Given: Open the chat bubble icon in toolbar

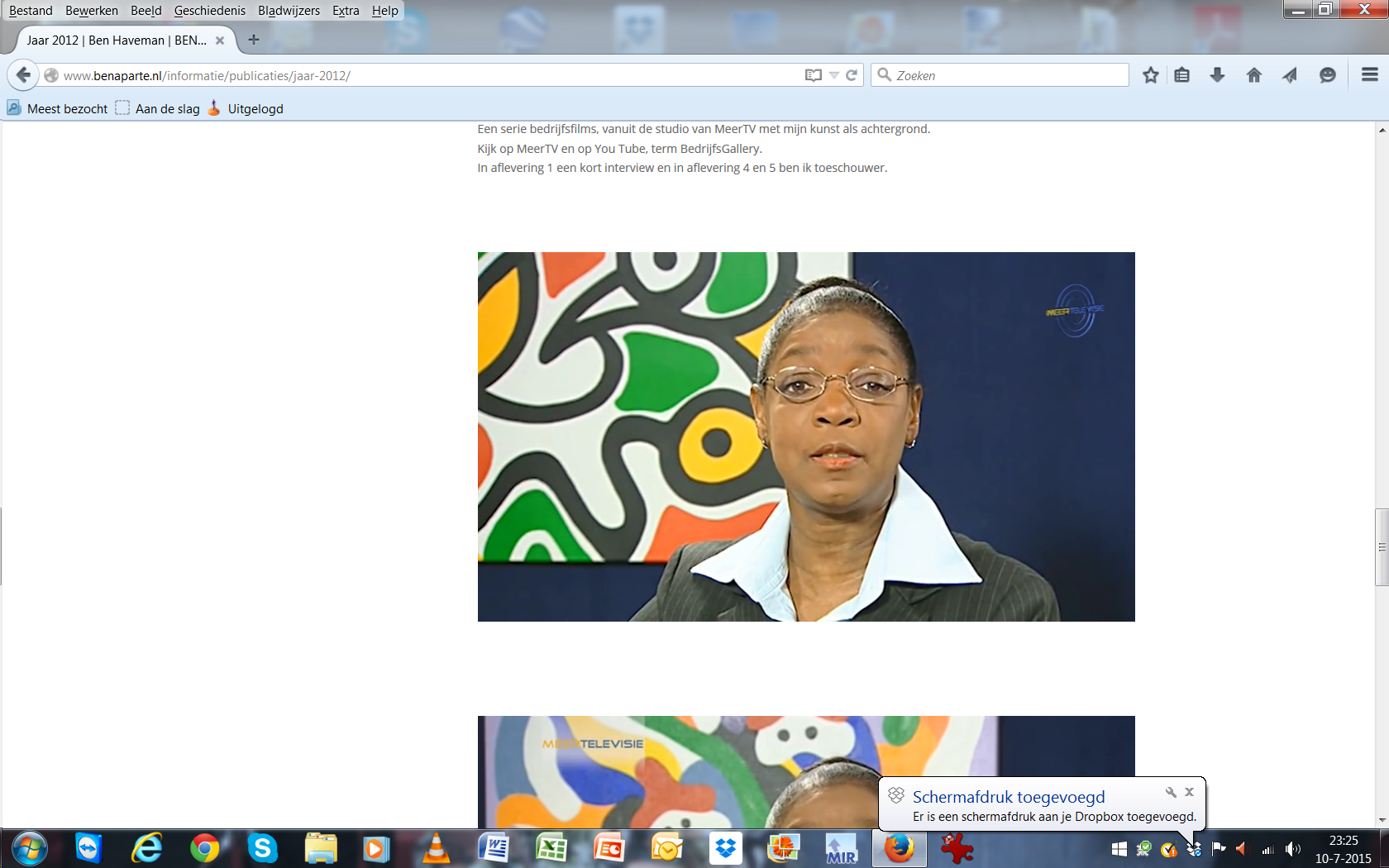Looking at the screenshot, I should click(1327, 75).
